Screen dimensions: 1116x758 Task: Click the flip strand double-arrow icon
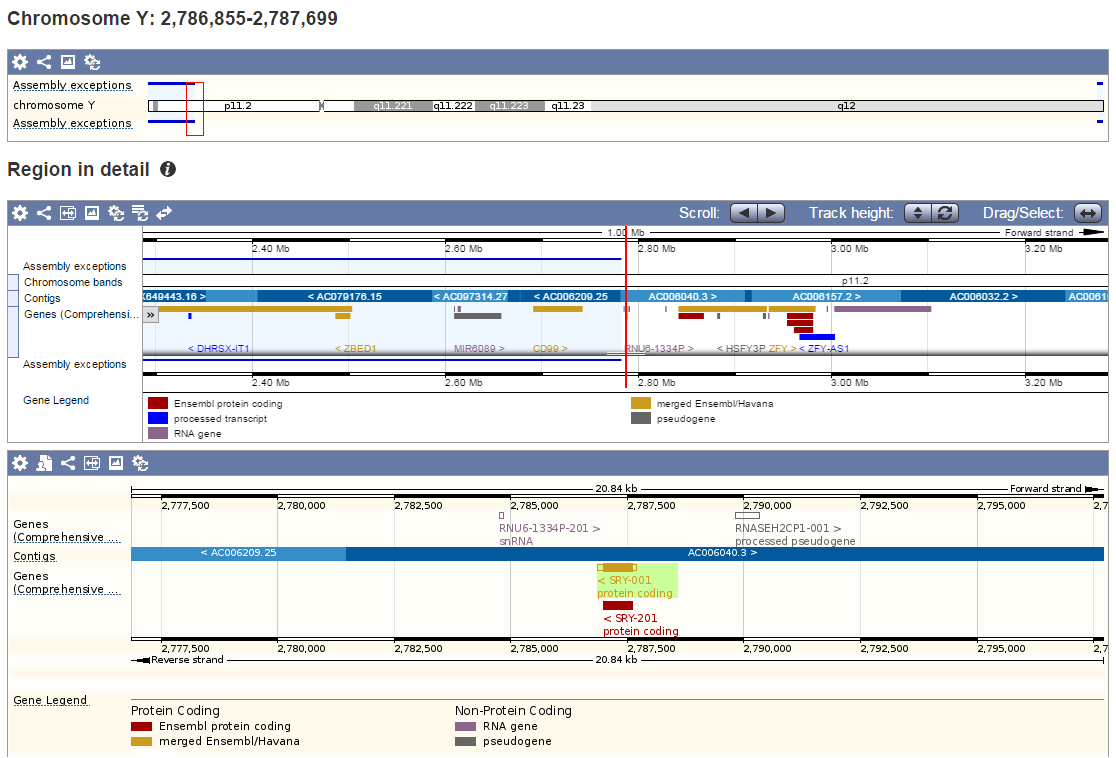point(164,213)
